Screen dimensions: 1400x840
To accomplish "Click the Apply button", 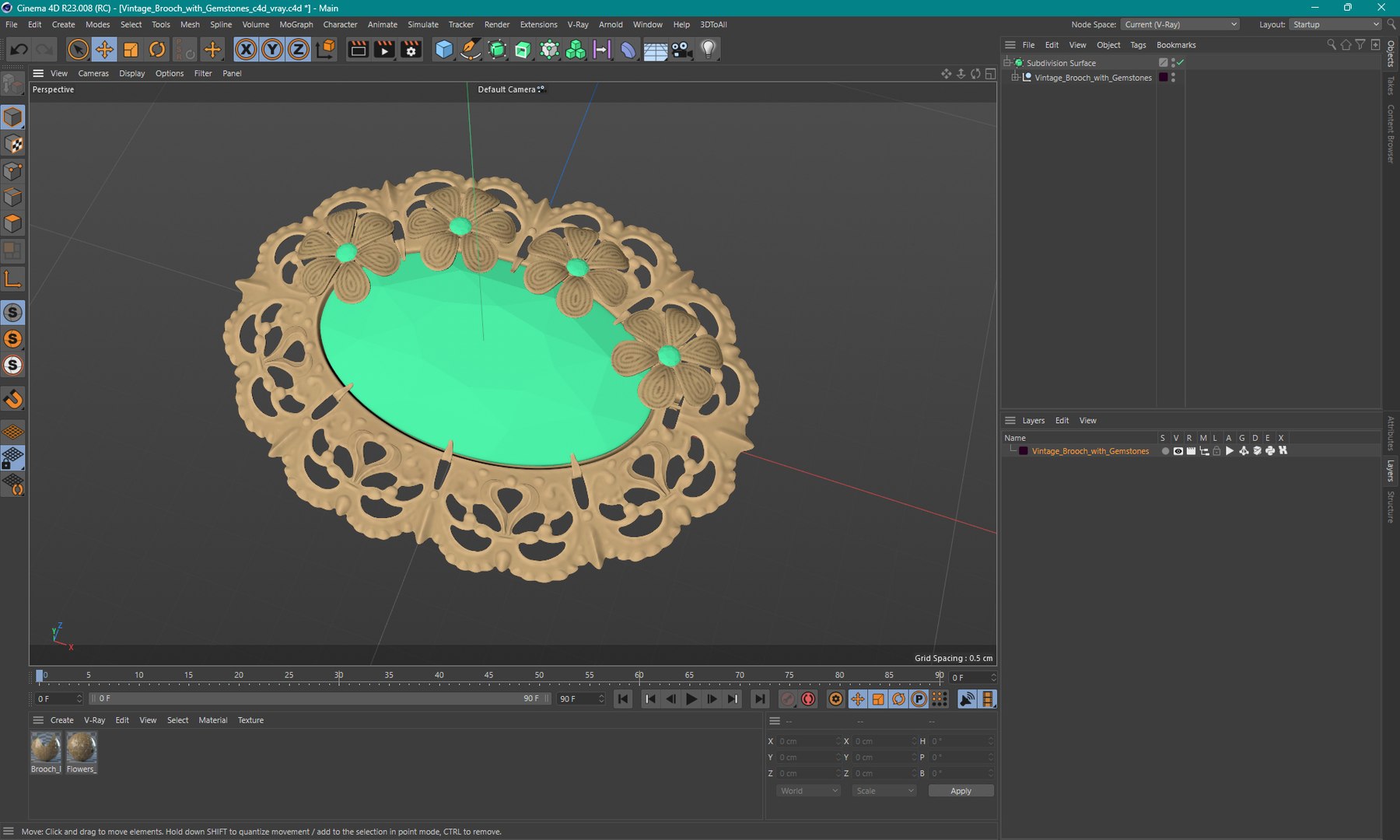I will [961, 791].
